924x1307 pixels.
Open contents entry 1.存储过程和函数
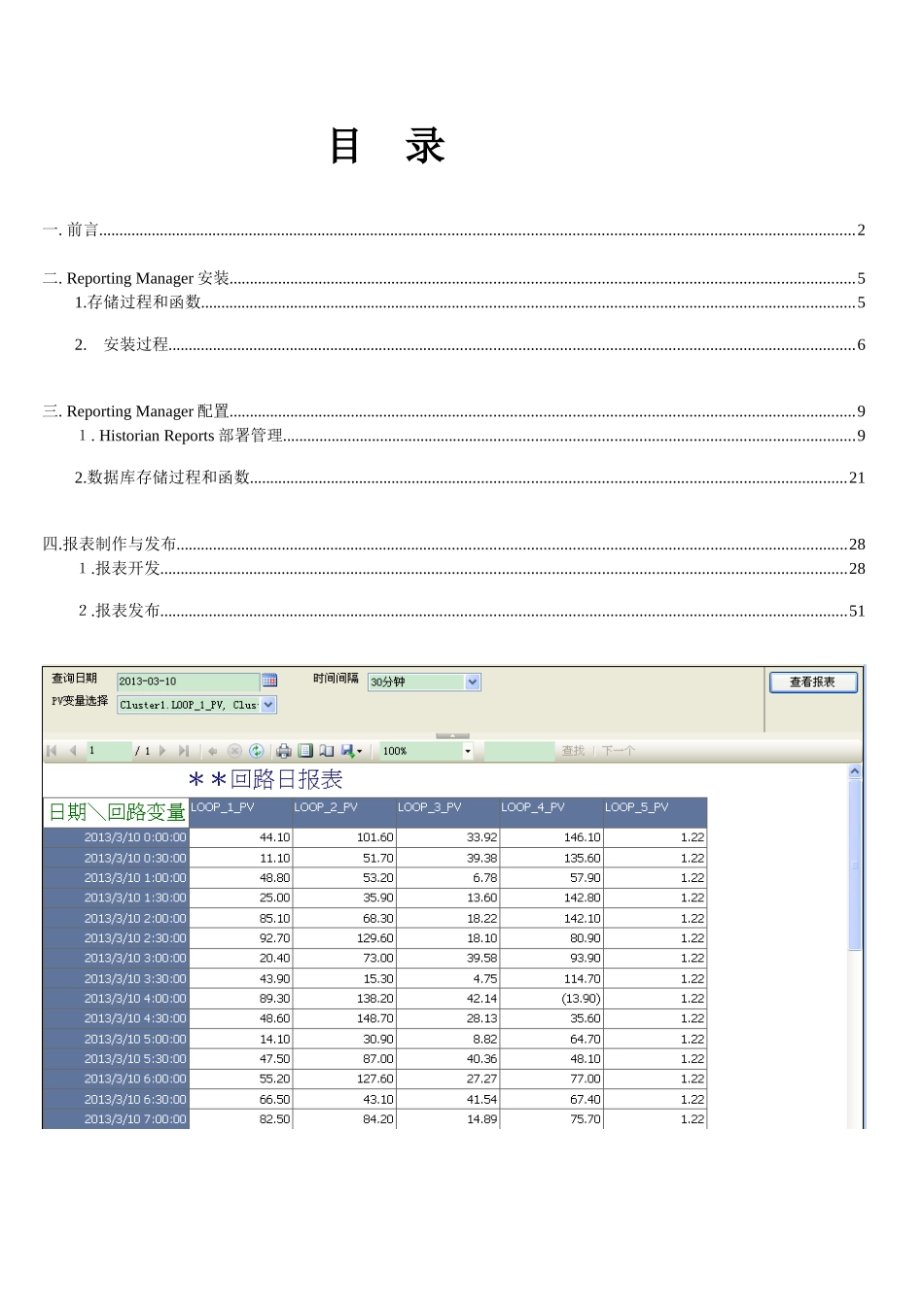point(470,302)
